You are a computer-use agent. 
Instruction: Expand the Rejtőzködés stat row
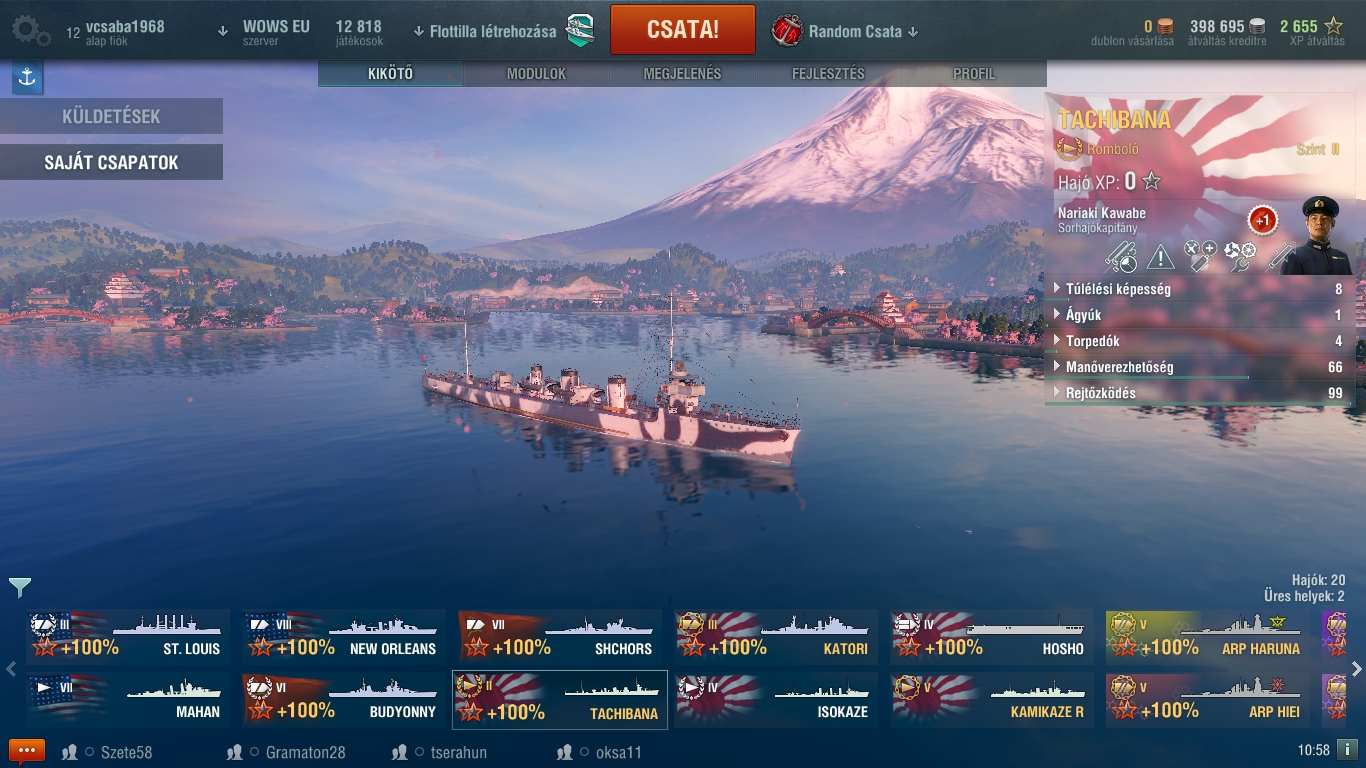point(1200,393)
